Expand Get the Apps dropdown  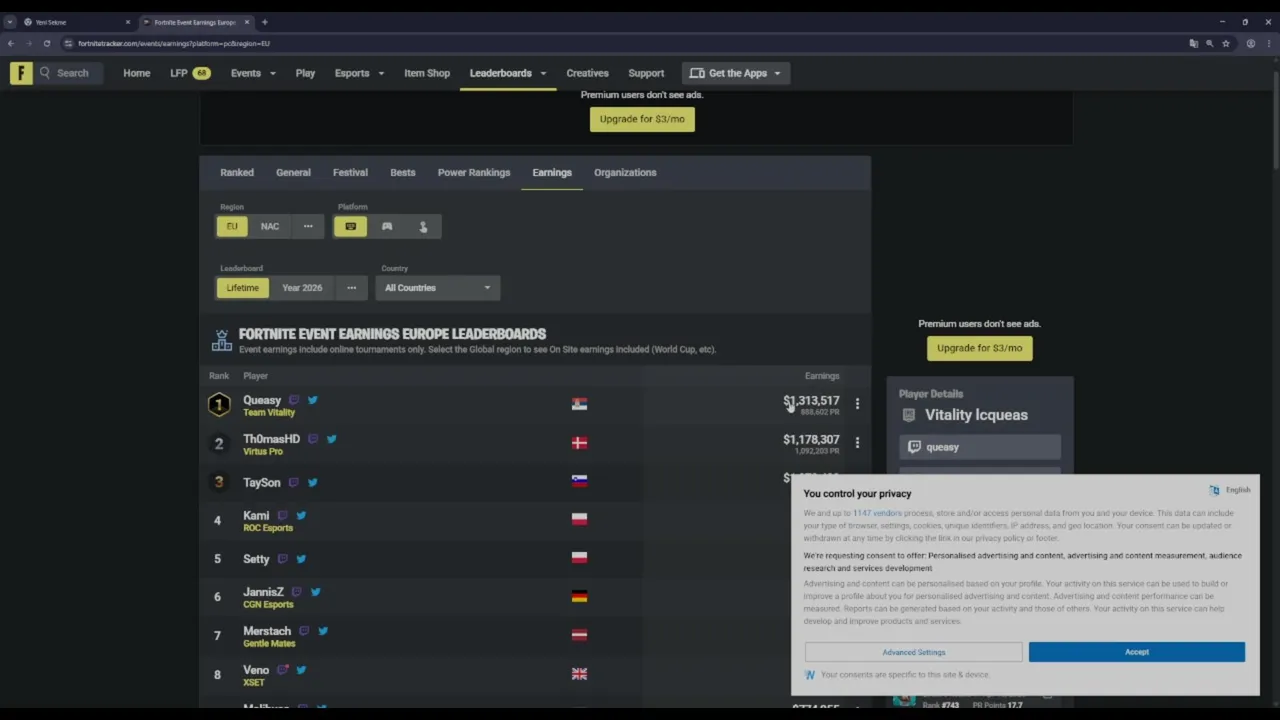pos(736,73)
